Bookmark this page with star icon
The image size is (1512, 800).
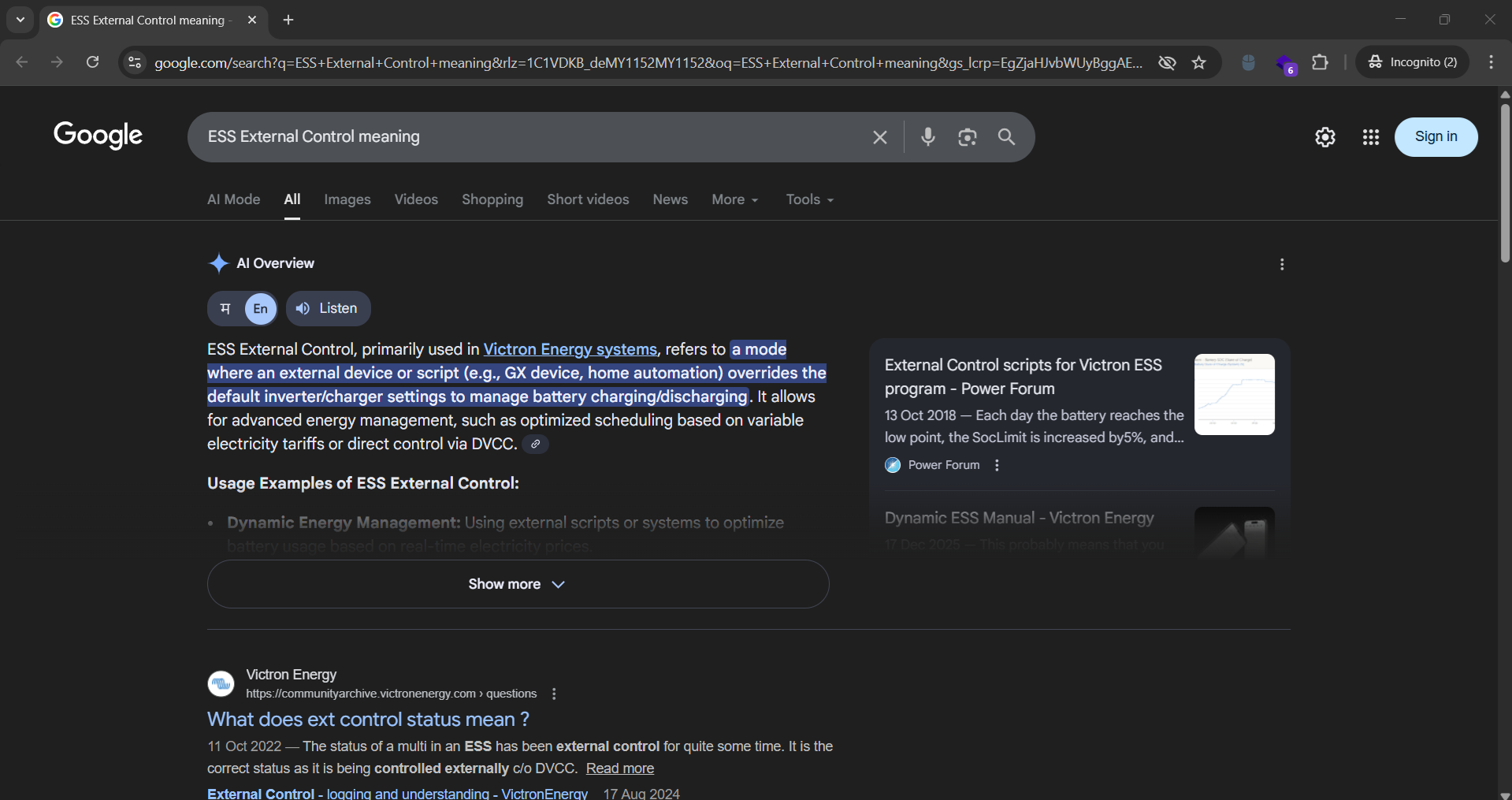pos(1198,63)
